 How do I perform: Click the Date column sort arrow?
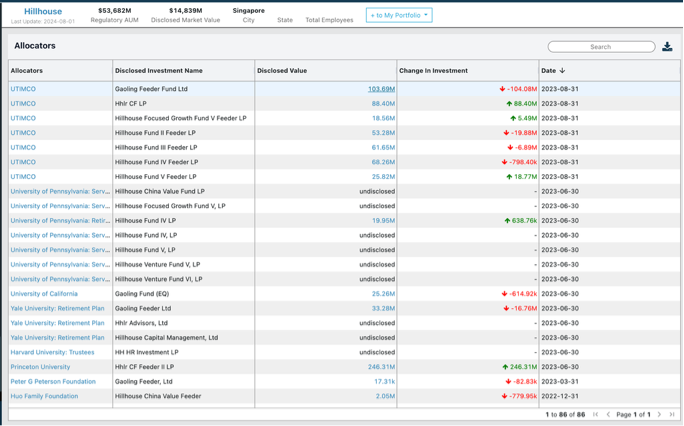[562, 71]
